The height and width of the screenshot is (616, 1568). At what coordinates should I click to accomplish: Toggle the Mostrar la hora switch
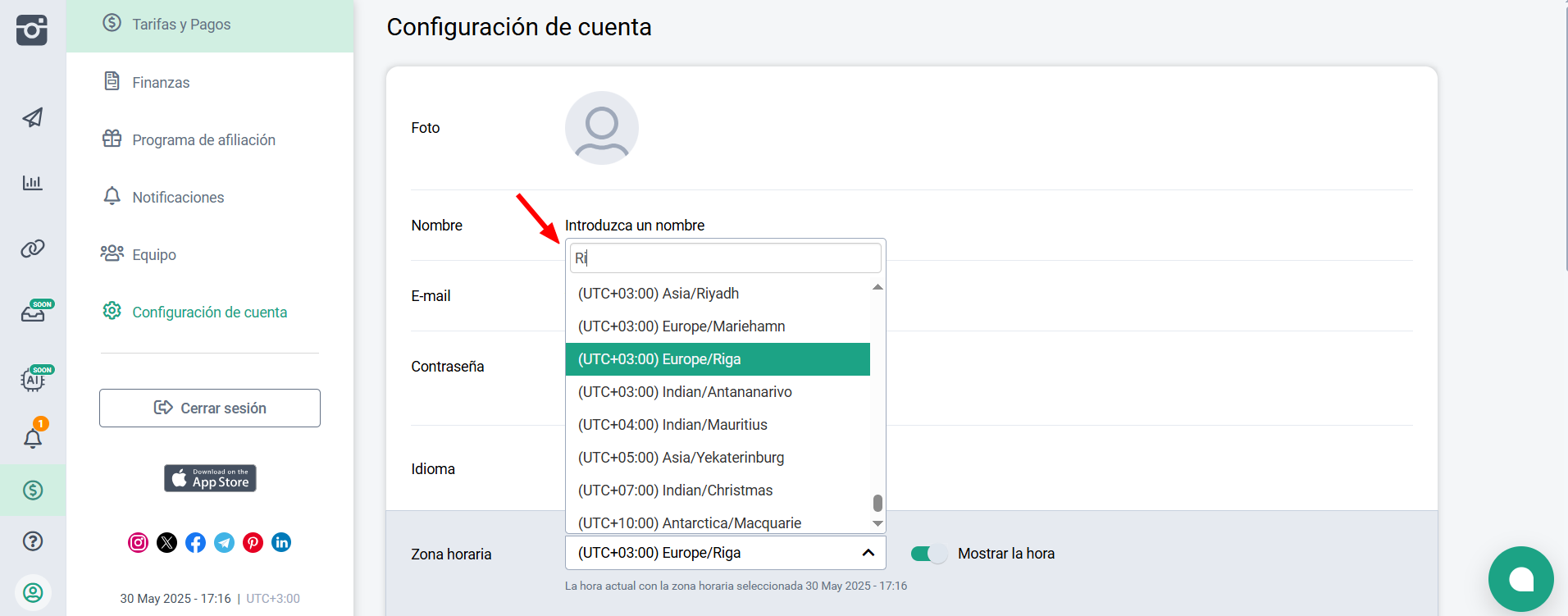click(x=928, y=554)
